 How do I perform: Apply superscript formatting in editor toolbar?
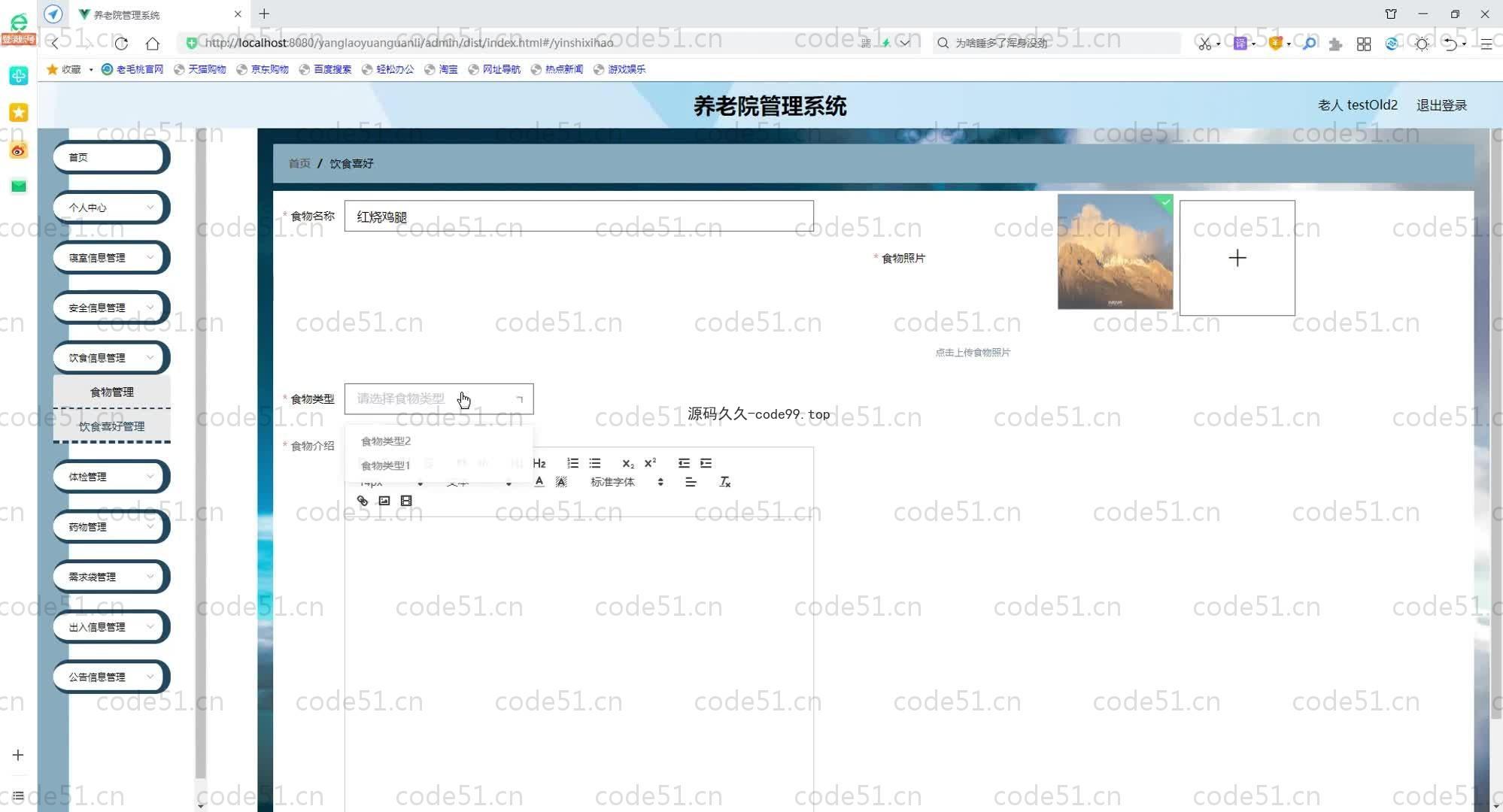coord(650,463)
